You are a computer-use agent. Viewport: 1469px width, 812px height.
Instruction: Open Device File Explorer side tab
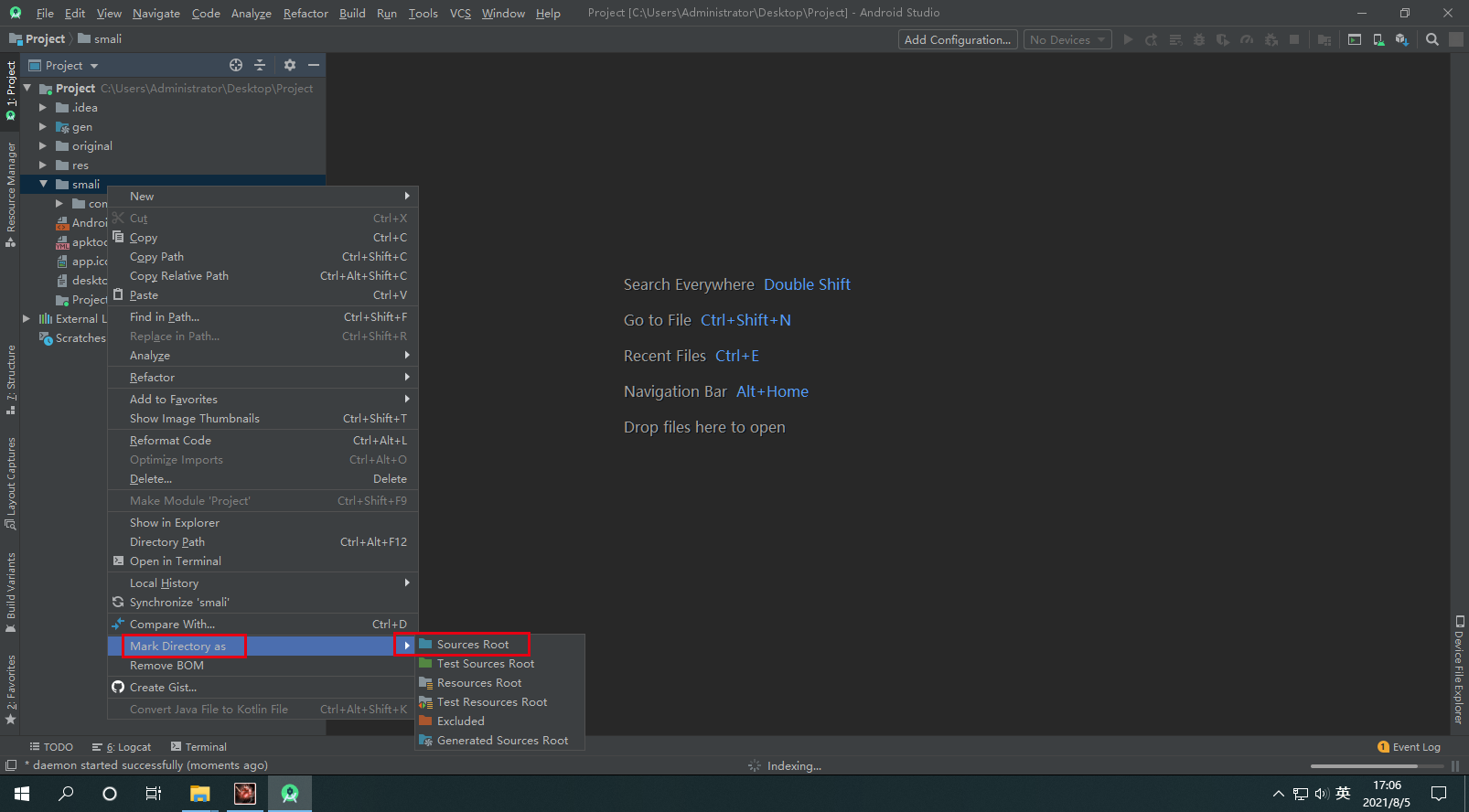[1459, 669]
